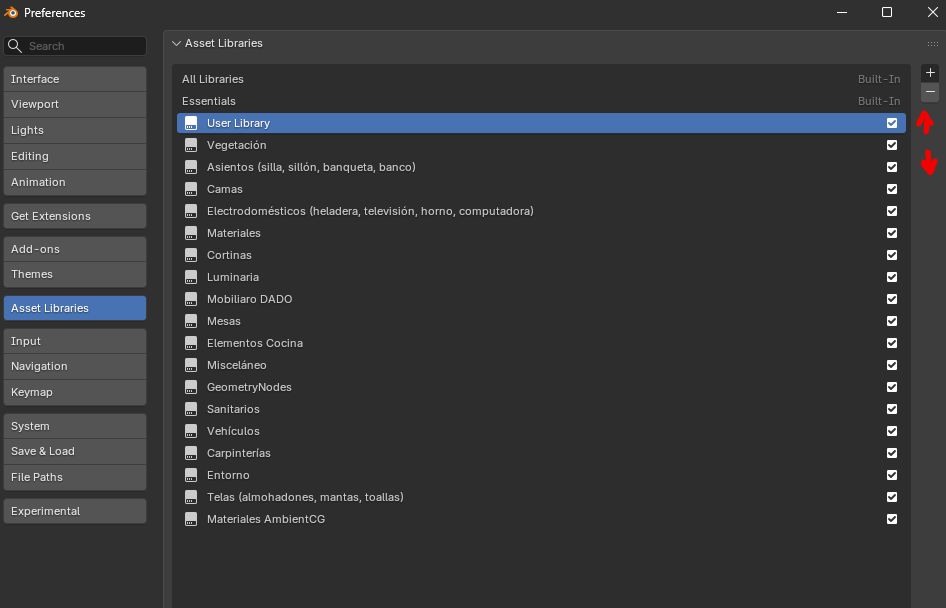The image size is (946, 608).
Task: Click the disk icon beside Elementos Cocina
Action: 191,343
